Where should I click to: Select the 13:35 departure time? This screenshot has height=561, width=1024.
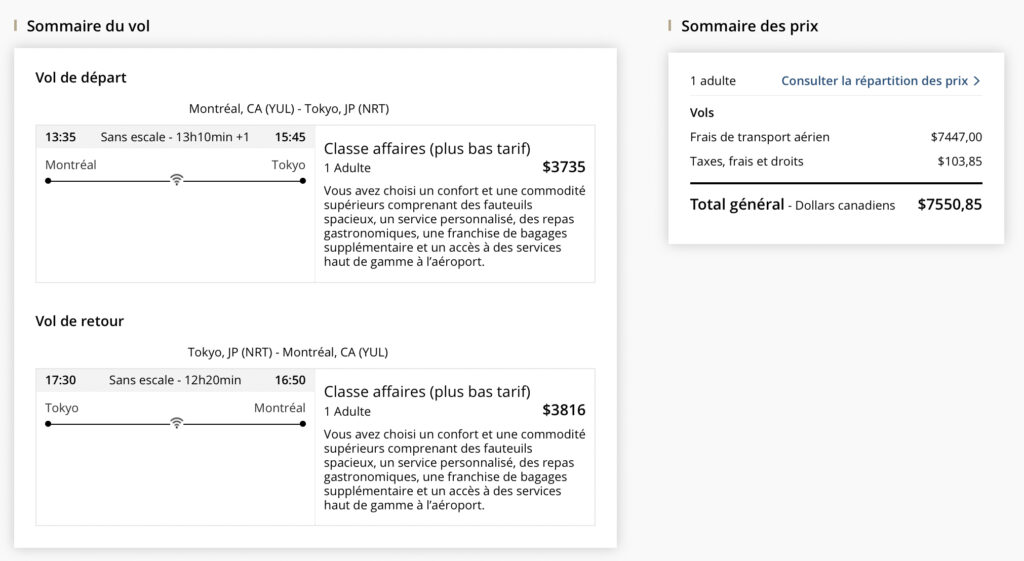(x=61, y=137)
